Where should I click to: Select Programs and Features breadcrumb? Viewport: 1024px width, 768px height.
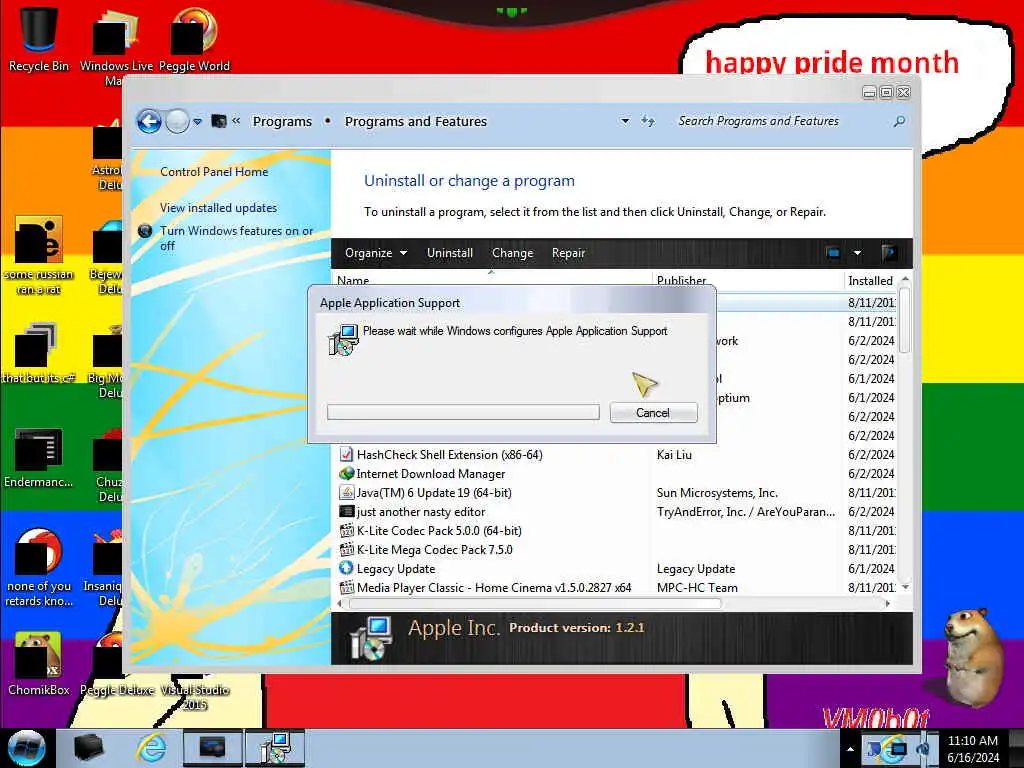pyautogui.click(x=416, y=121)
